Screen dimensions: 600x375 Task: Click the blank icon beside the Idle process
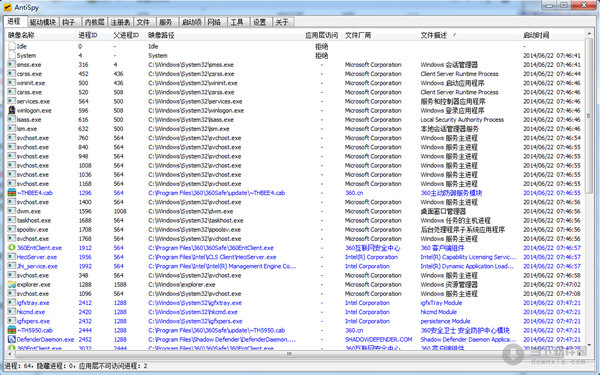[12, 46]
